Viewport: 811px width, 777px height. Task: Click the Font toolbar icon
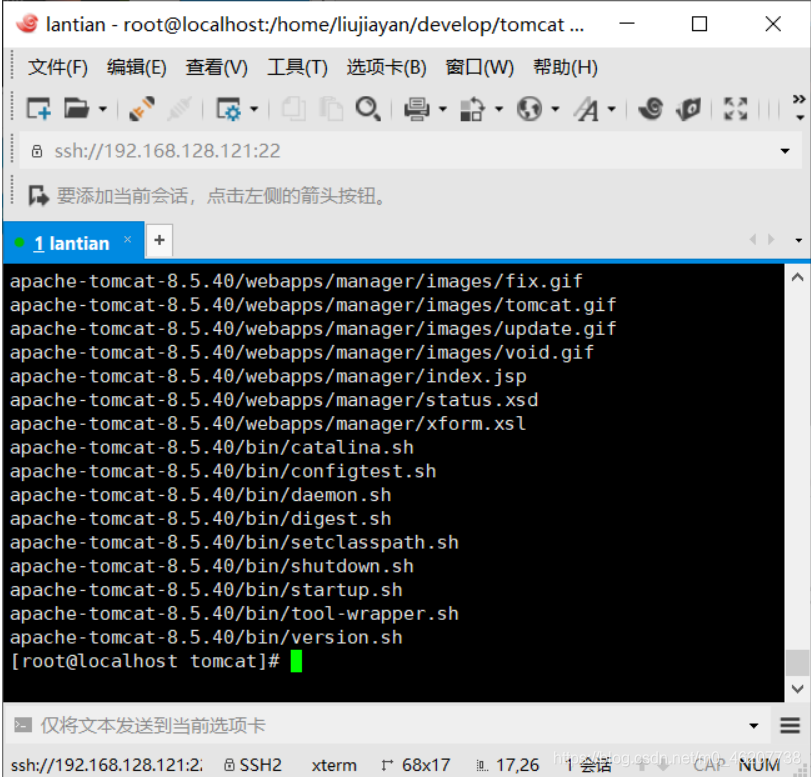[x=586, y=109]
